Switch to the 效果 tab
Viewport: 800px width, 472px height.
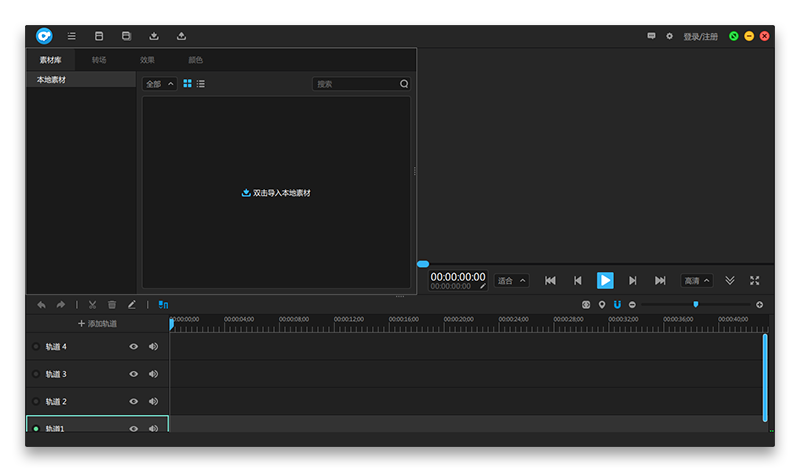tap(147, 60)
